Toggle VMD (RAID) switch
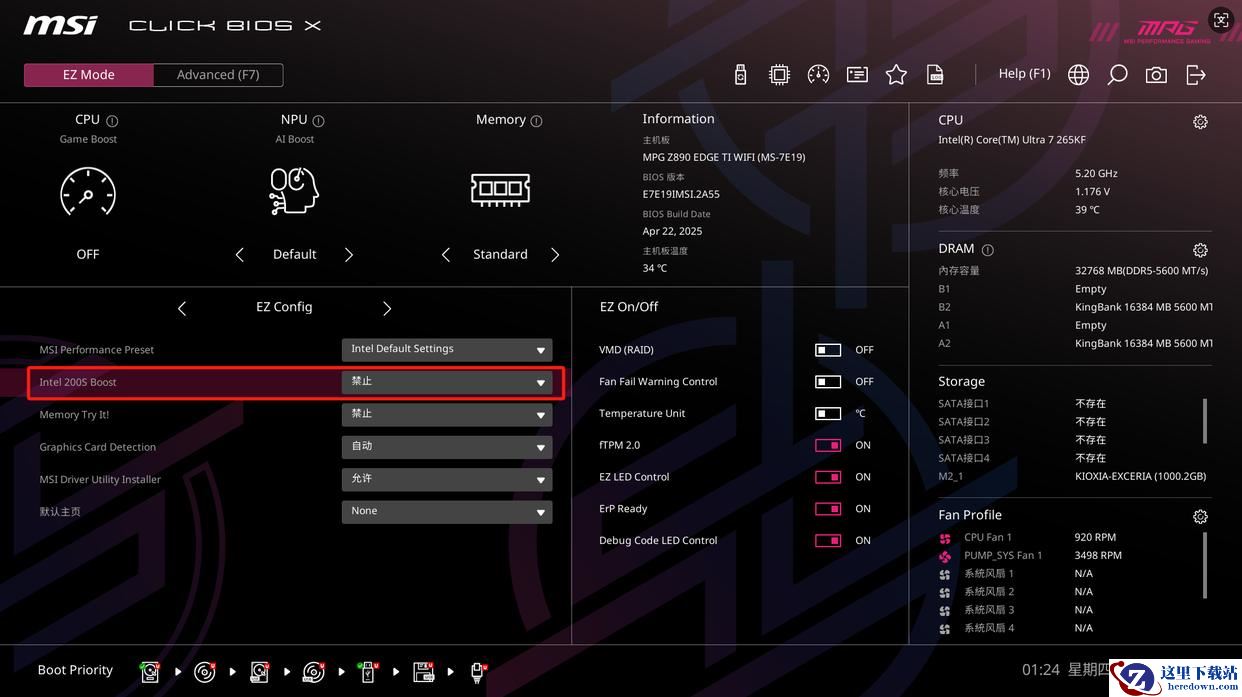 coord(828,350)
